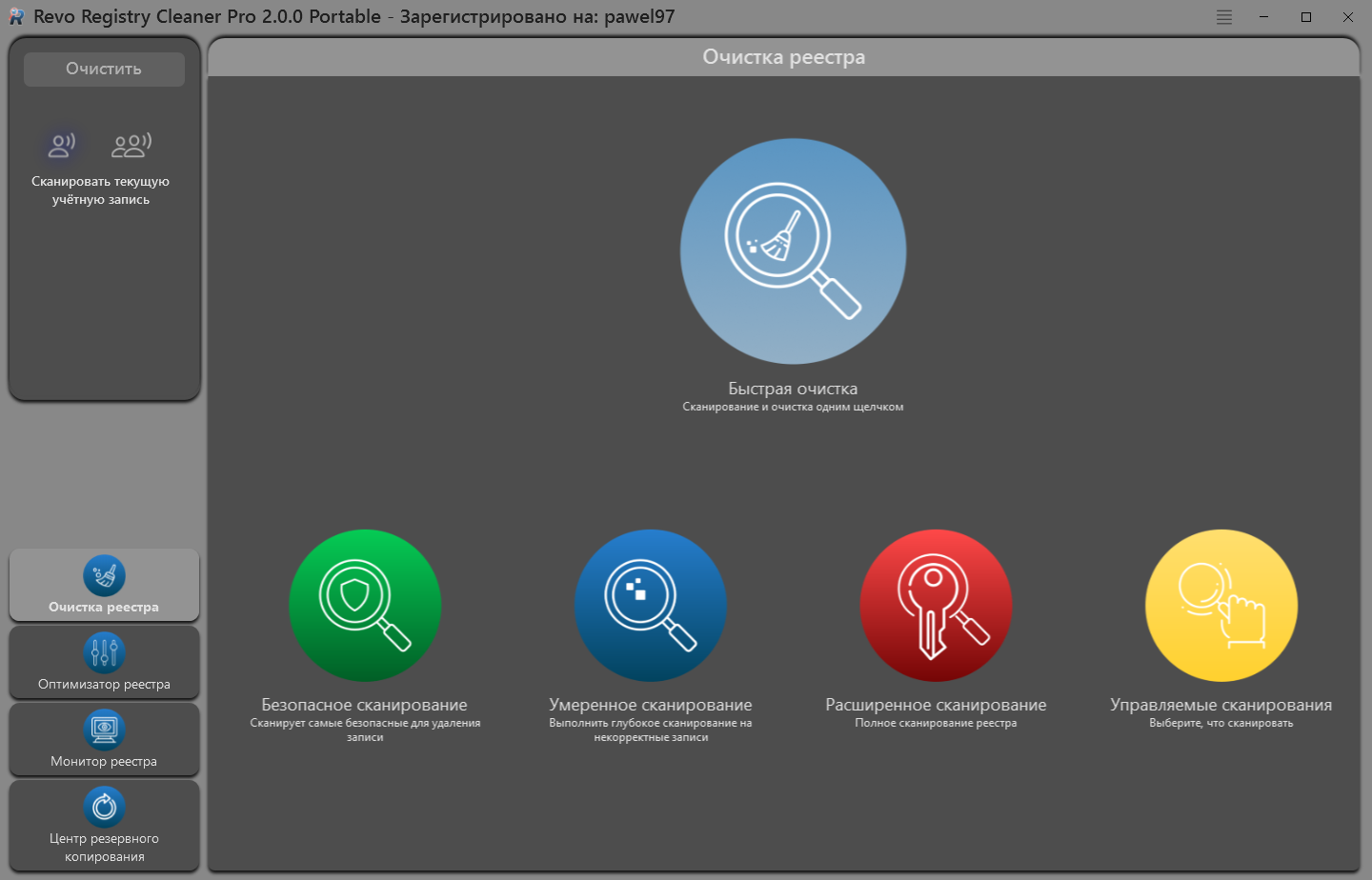
Task: Click the Быстрая очистка text label
Action: [x=793, y=389]
